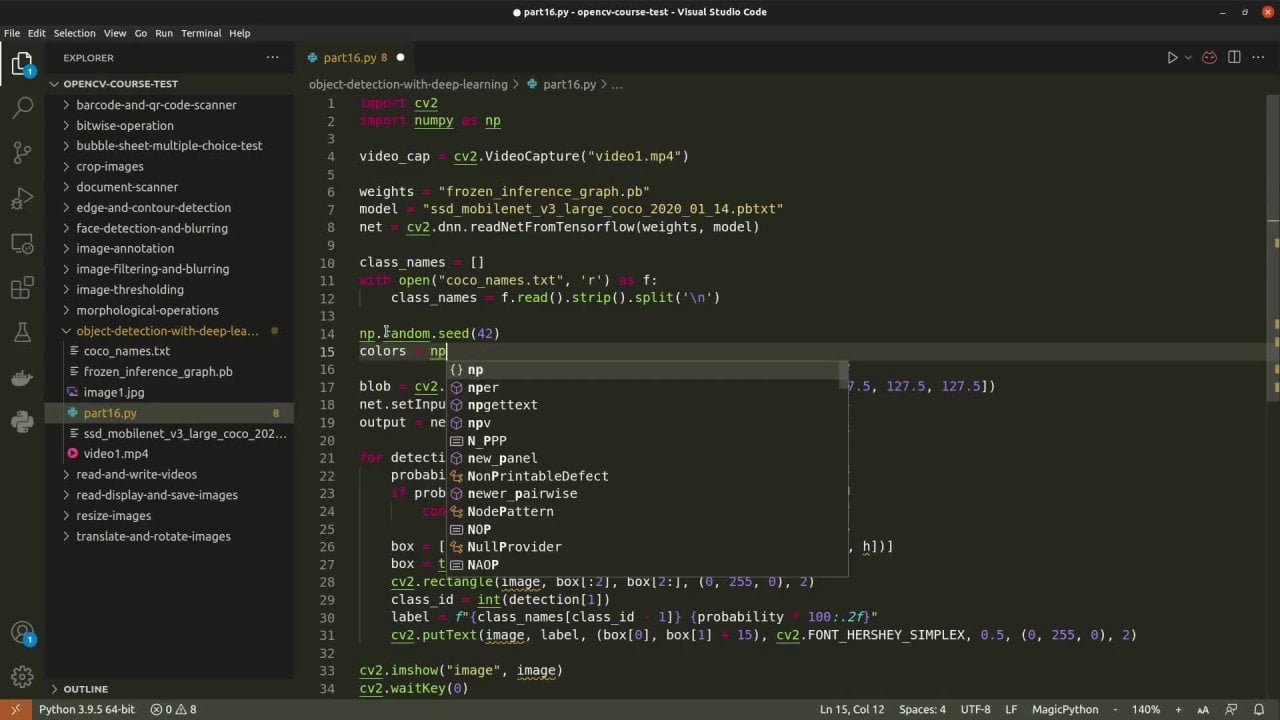This screenshot has height=720, width=1280.
Task: Open the run options dropdown arrow
Action: pyautogui.click(x=1188, y=58)
